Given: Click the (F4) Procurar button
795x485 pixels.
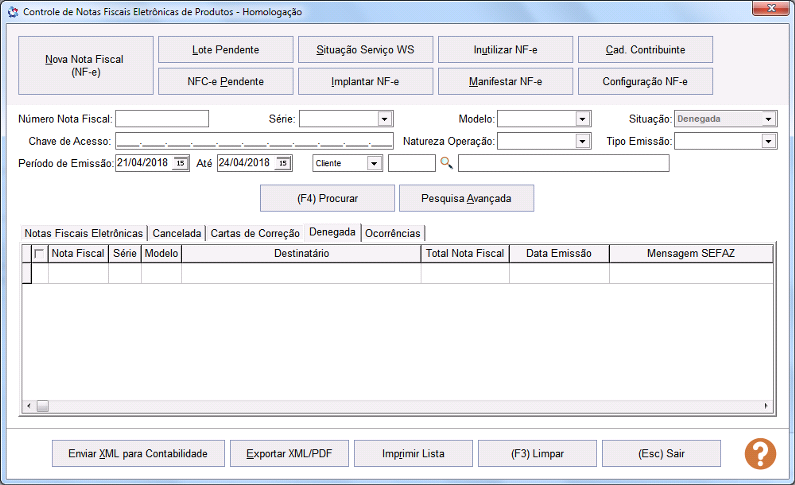Looking at the screenshot, I should pyautogui.click(x=328, y=198).
